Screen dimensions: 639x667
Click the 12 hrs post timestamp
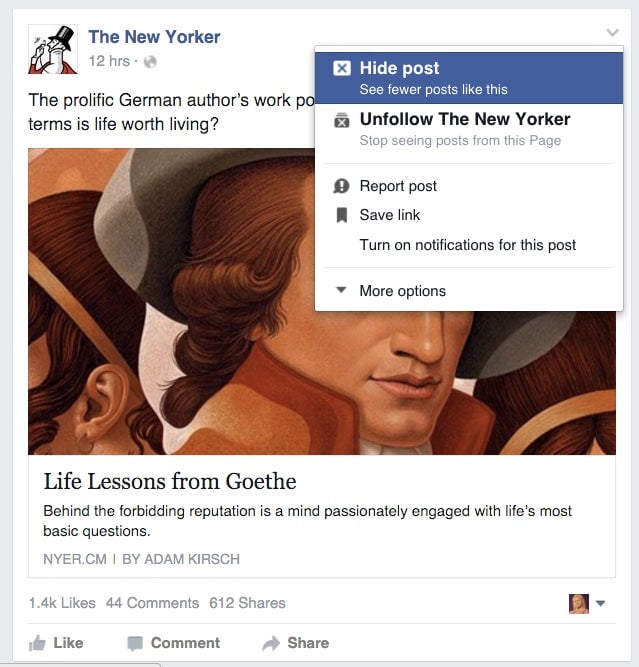(109, 61)
